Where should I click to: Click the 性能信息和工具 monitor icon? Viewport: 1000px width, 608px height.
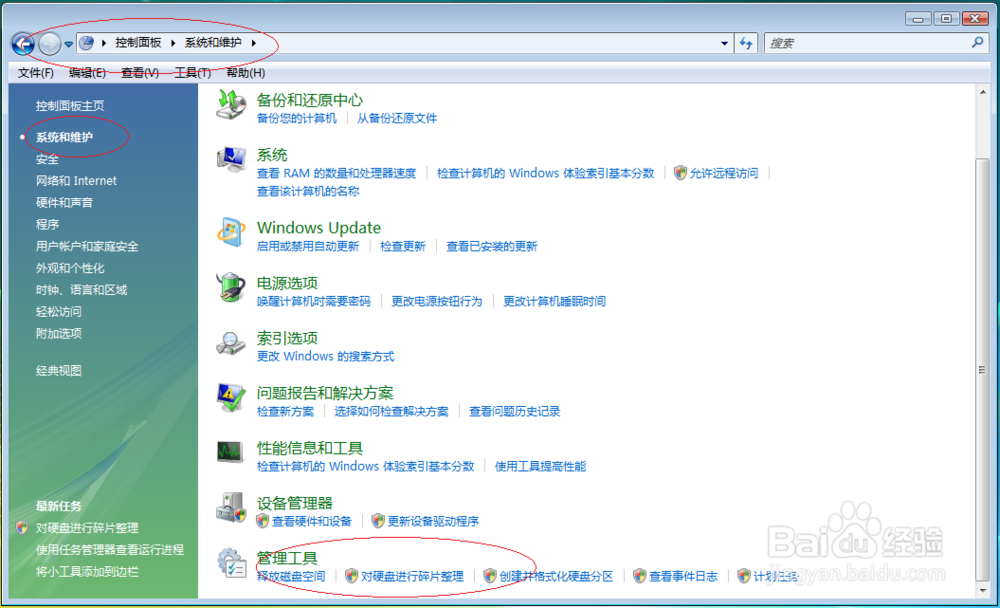tap(230, 452)
